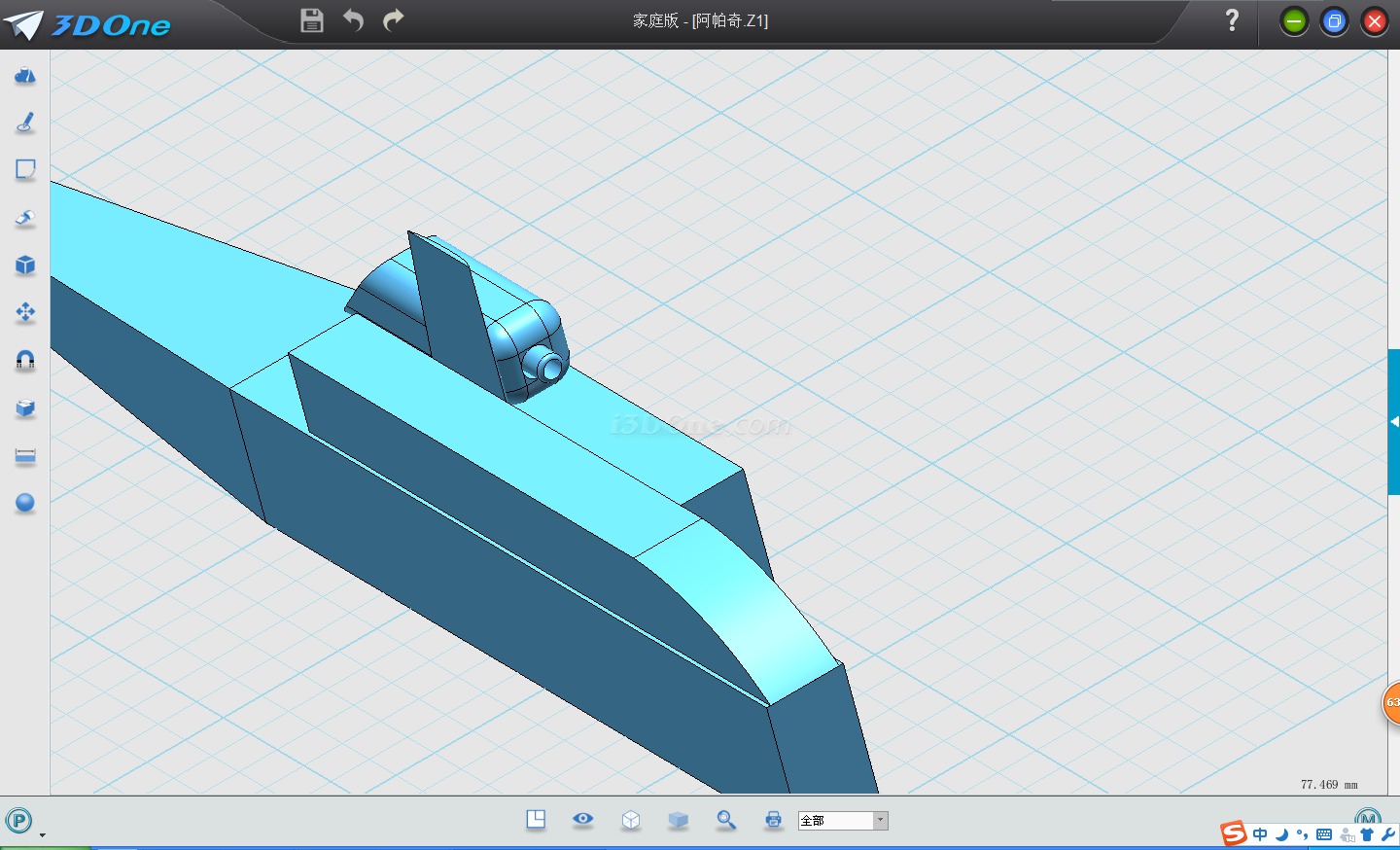Toggle the eye show/hide geometry icon
Screen dimensions: 1400x850
point(582,819)
